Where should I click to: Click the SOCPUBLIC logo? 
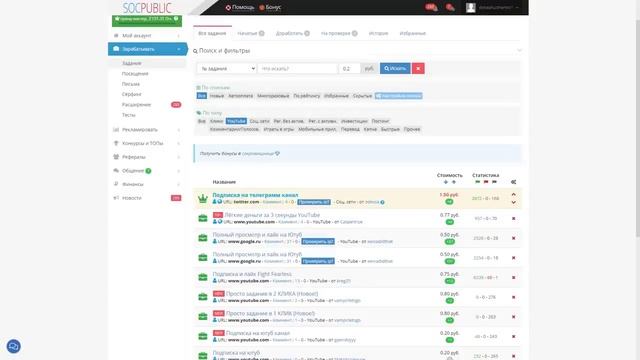147,8
